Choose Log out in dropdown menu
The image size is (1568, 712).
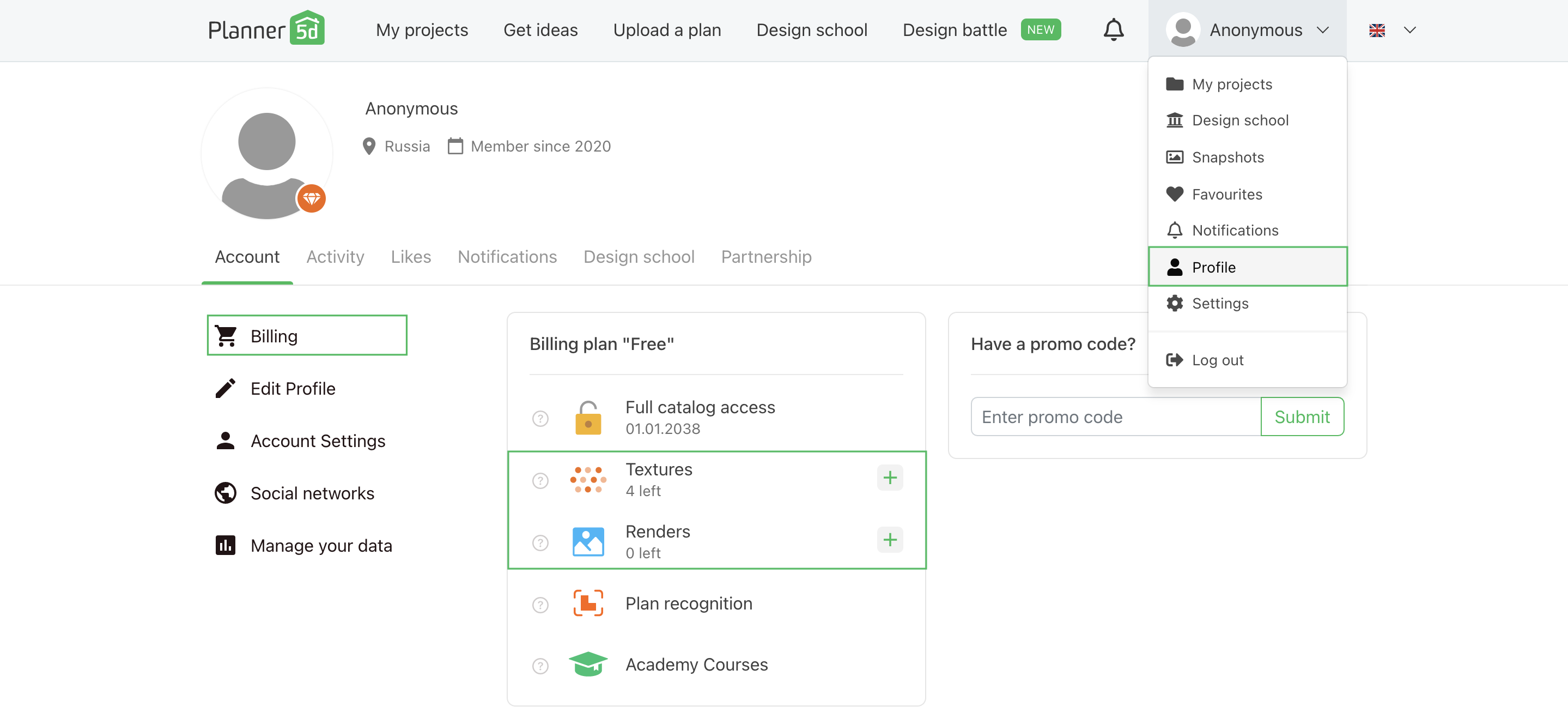click(x=1217, y=360)
